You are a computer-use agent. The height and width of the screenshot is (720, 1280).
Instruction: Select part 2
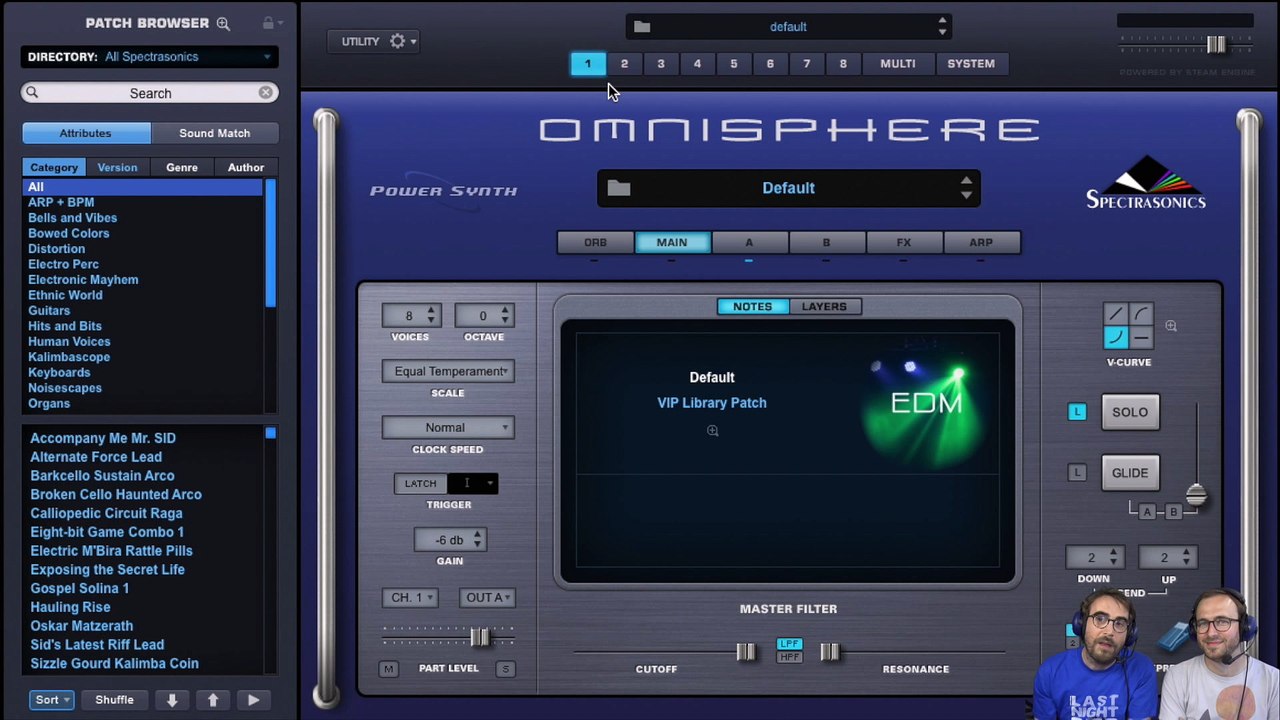624,64
